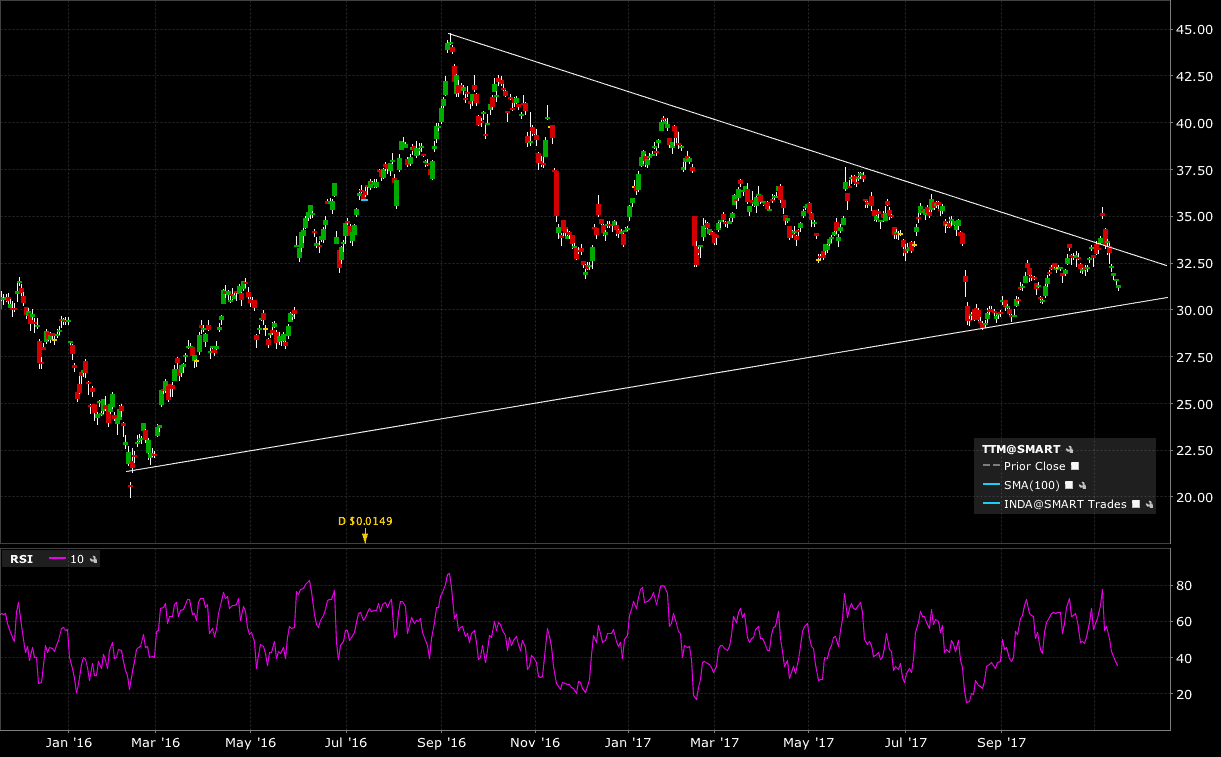Click the Prior Close legend label
Viewport: 1221px width, 757px height.
coord(1035,466)
